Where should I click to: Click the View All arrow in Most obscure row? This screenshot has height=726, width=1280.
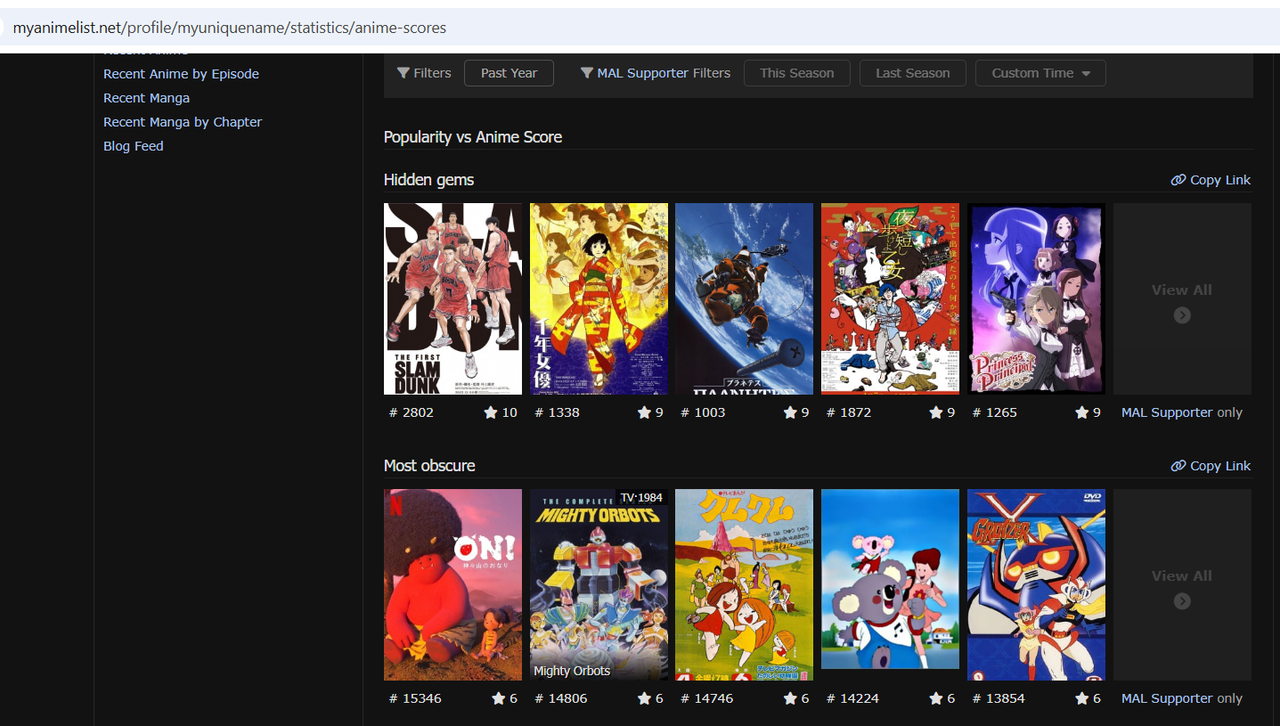click(x=1182, y=601)
